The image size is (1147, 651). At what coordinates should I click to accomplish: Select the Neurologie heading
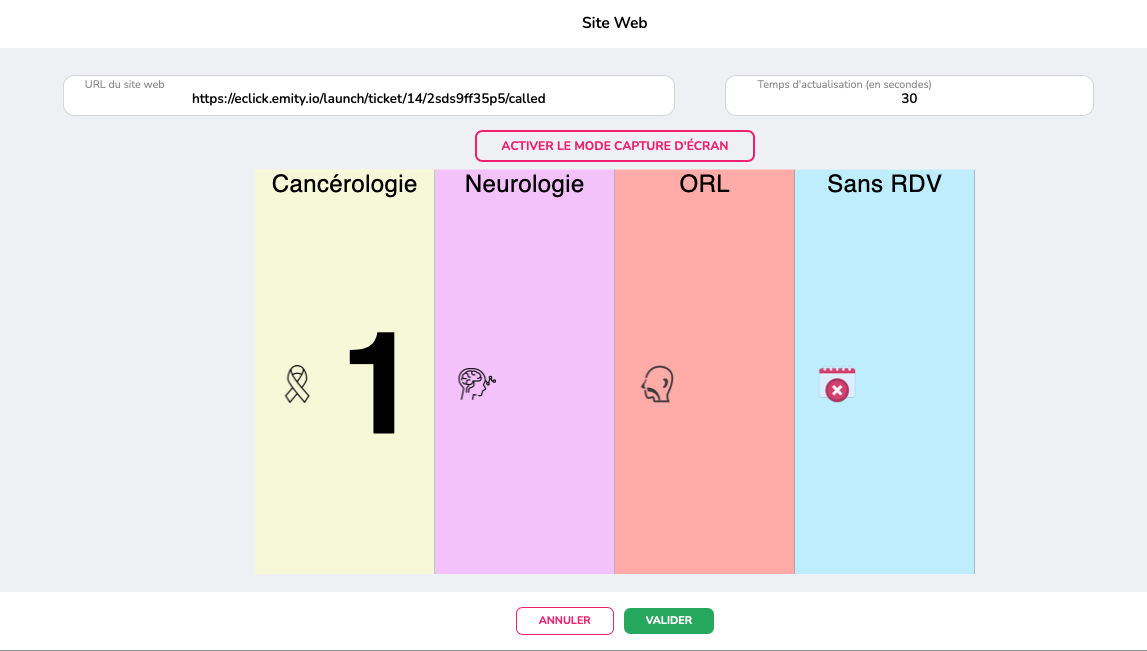pos(524,184)
